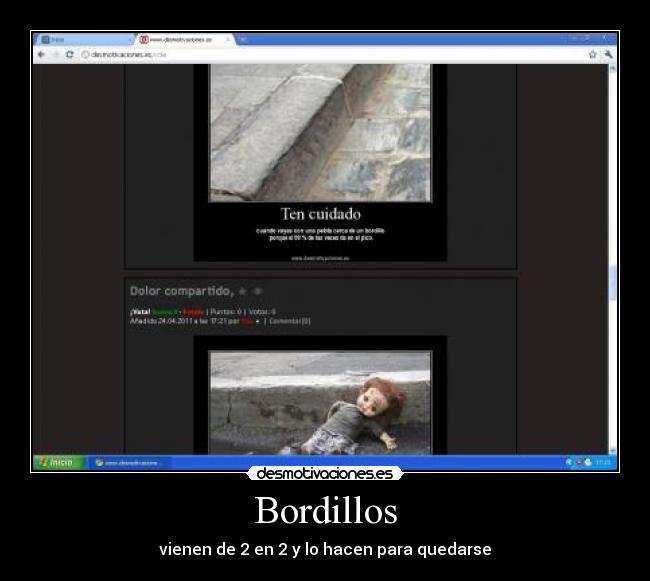Click the globe icon in address bar
The image size is (650, 581).
[x=85, y=54]
